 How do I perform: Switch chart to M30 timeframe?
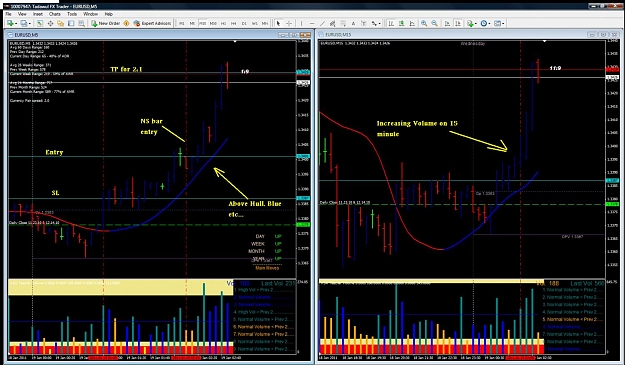click(x=213, y=24)
